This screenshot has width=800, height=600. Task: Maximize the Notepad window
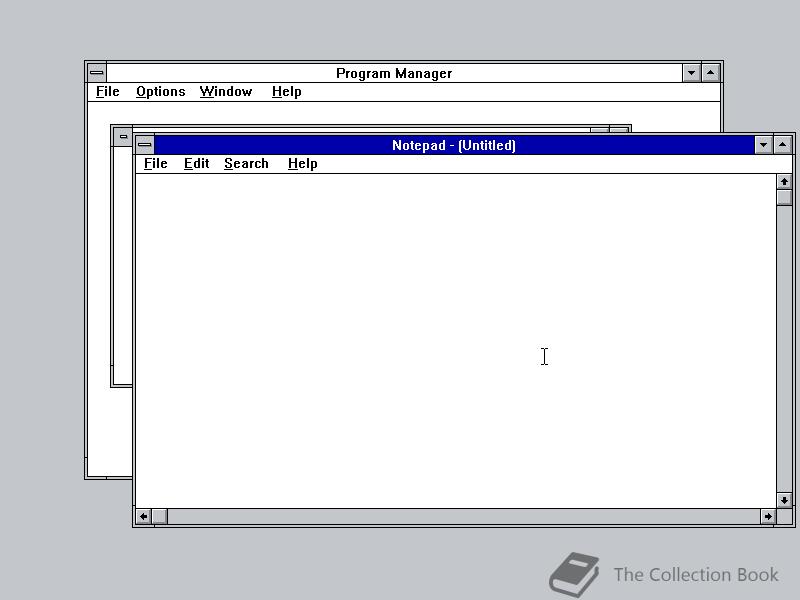(x=783, y=145)
